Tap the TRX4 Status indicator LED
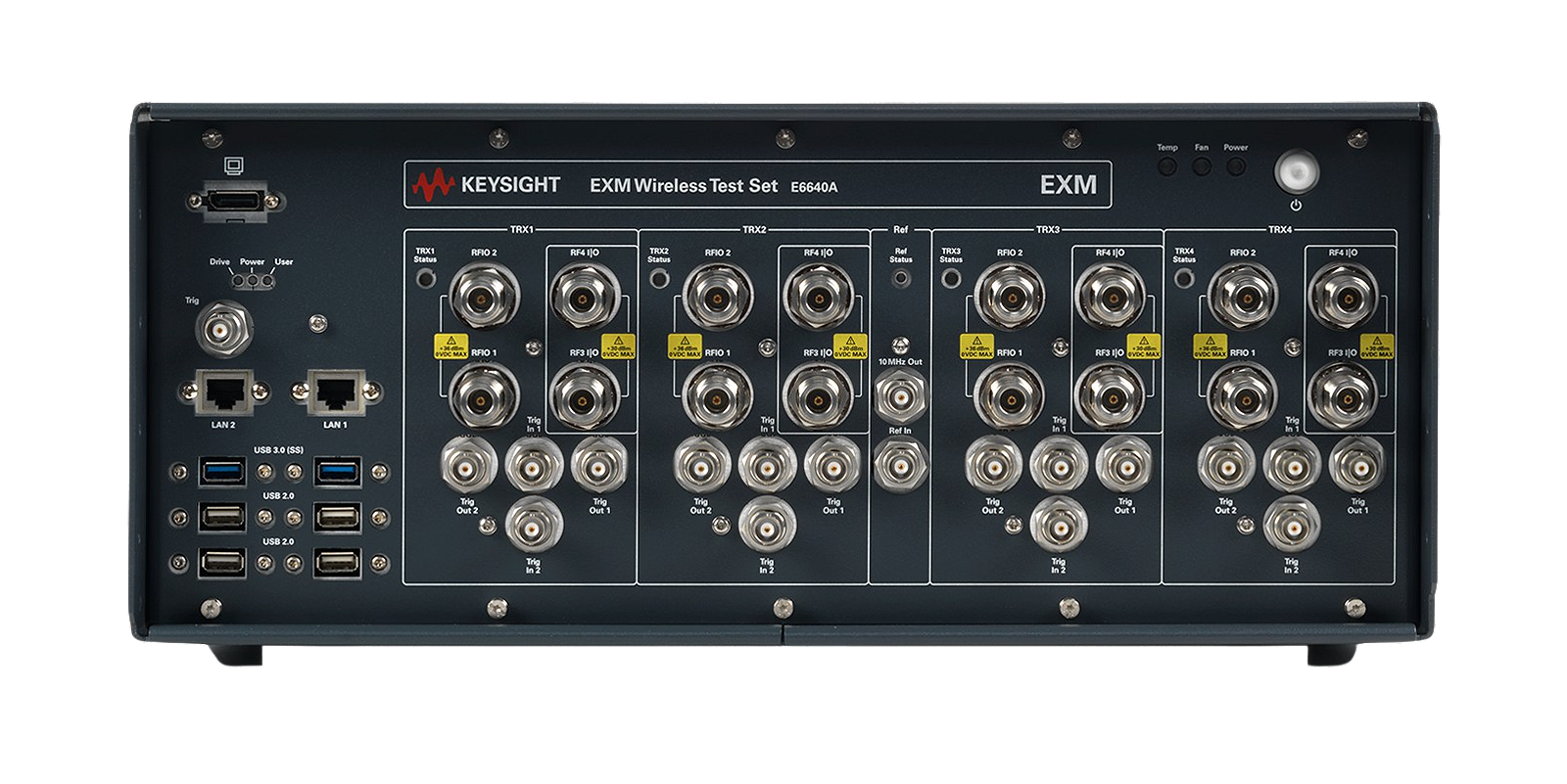This screenshot has height=784, width=1567. coord(1184,279)
